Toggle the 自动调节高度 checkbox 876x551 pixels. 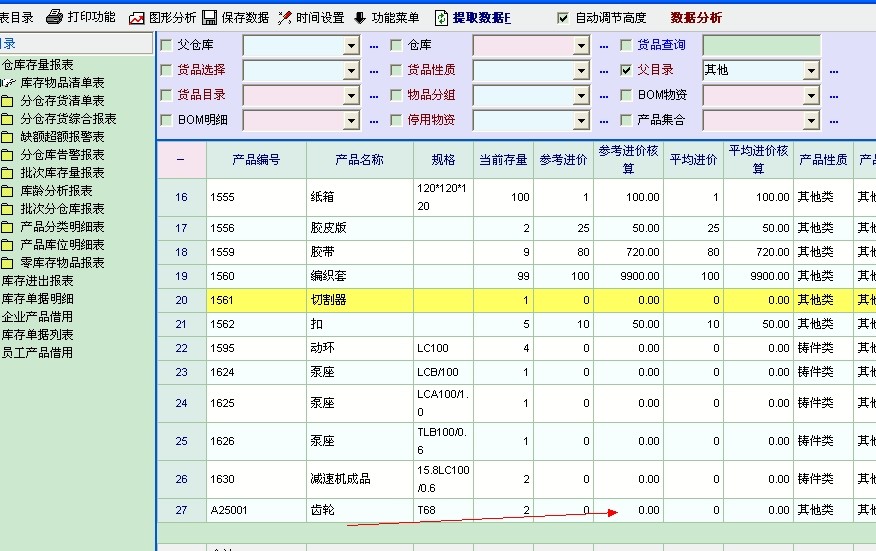point(563,18)
